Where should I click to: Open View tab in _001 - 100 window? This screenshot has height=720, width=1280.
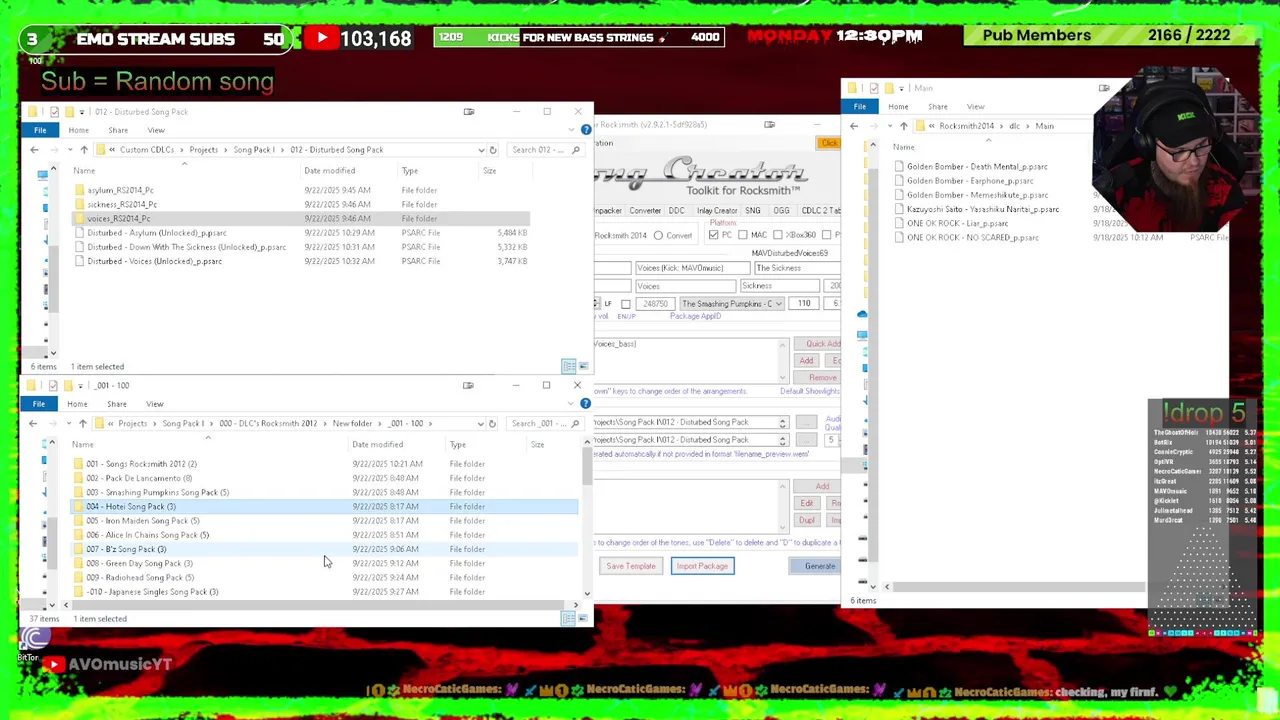(155, 404)
